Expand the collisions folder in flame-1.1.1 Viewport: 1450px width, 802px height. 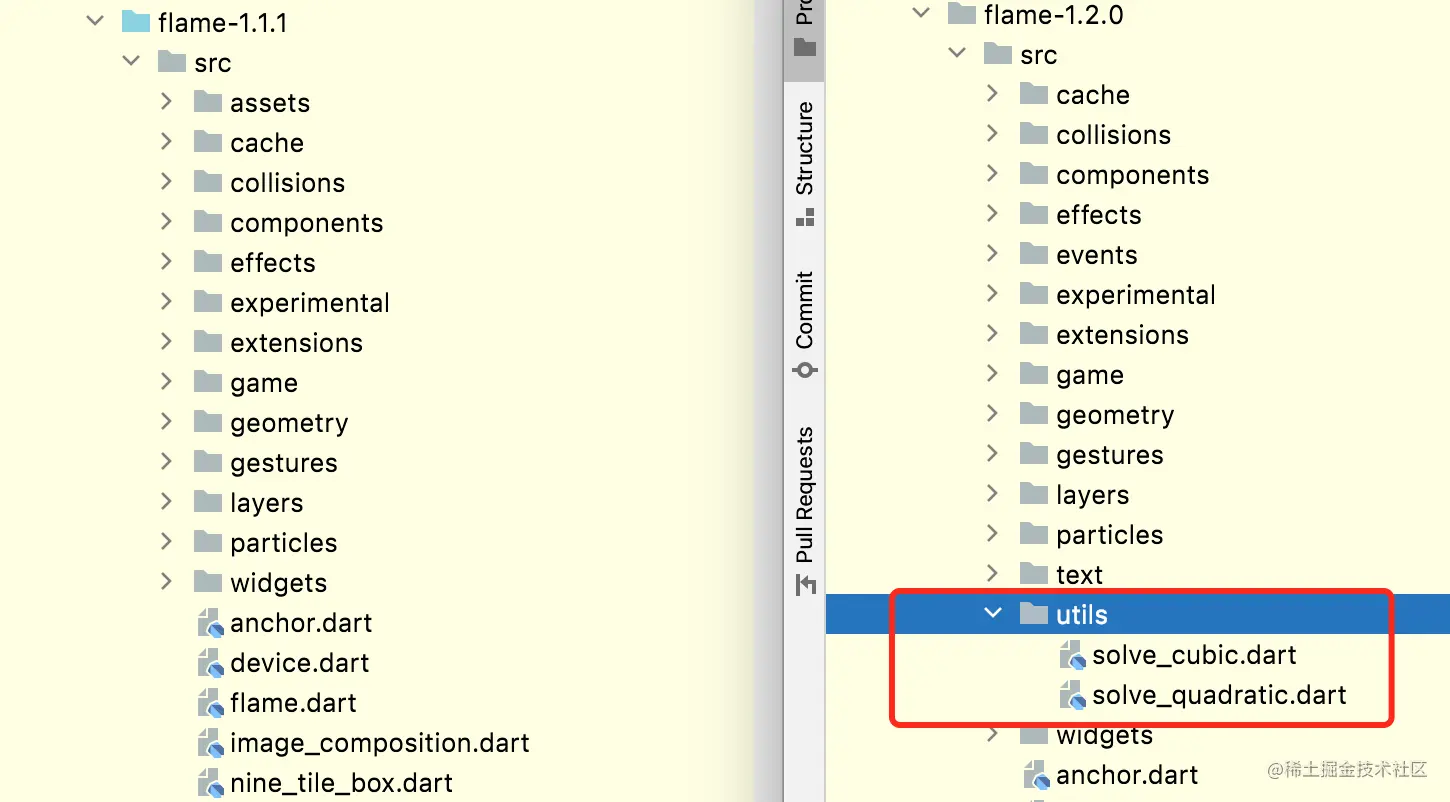(166, 181)
